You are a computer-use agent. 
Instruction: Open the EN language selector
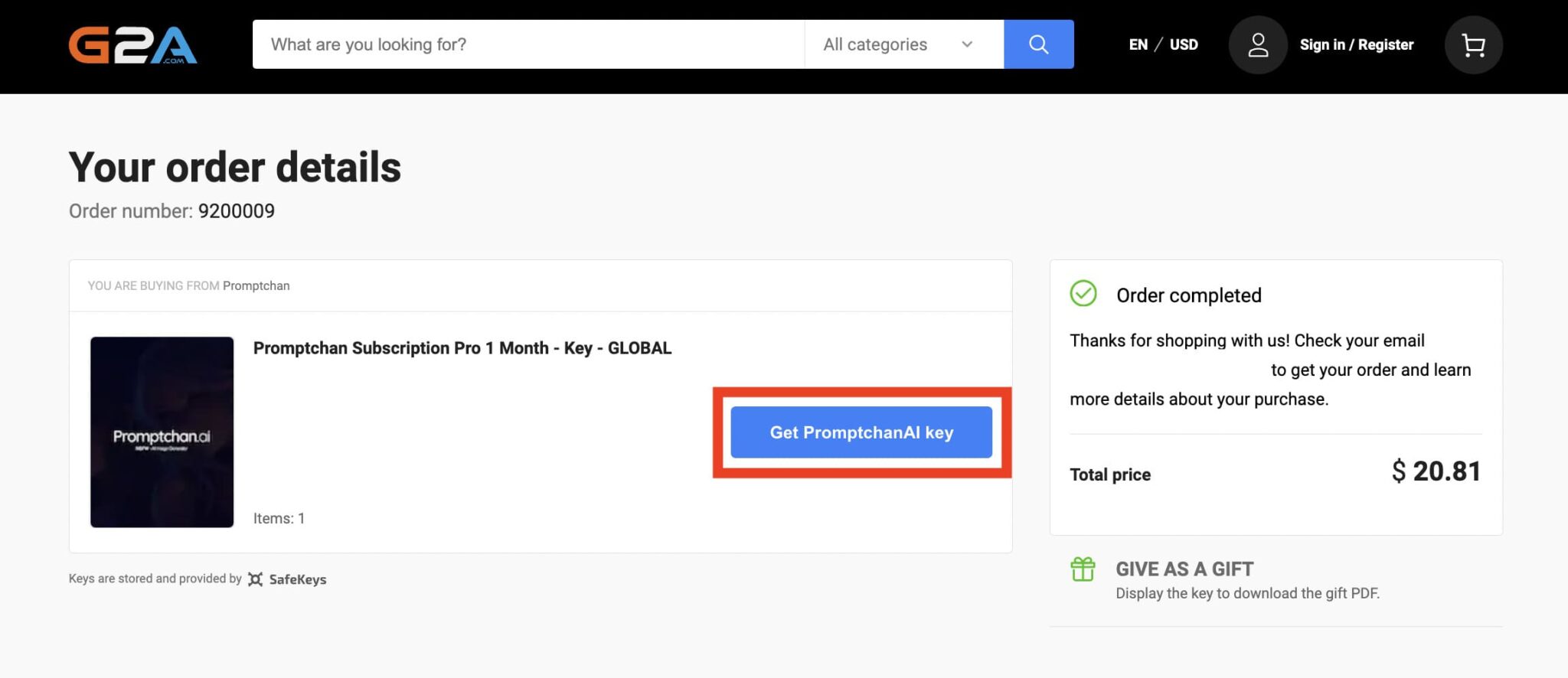tap(1138, 44)
